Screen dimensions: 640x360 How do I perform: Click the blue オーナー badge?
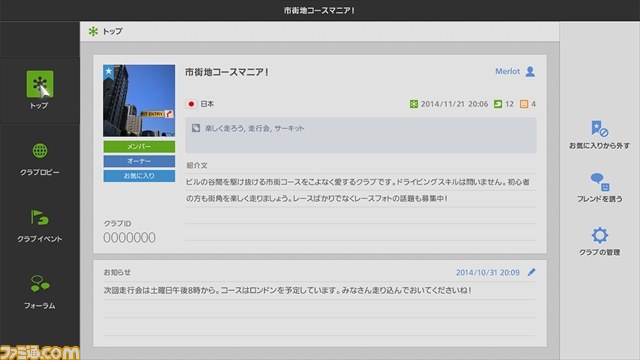[139, 161]
